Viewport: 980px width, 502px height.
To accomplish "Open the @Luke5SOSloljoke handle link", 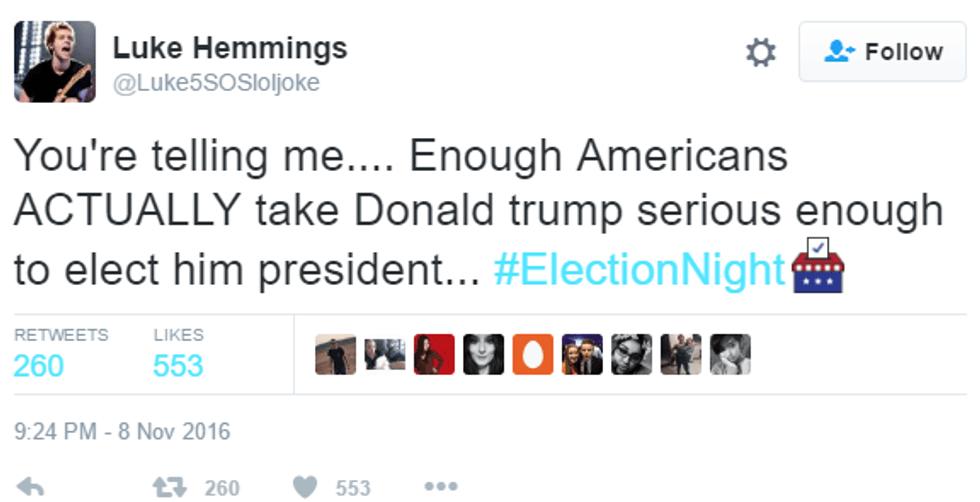I will [x=216, y=83].
